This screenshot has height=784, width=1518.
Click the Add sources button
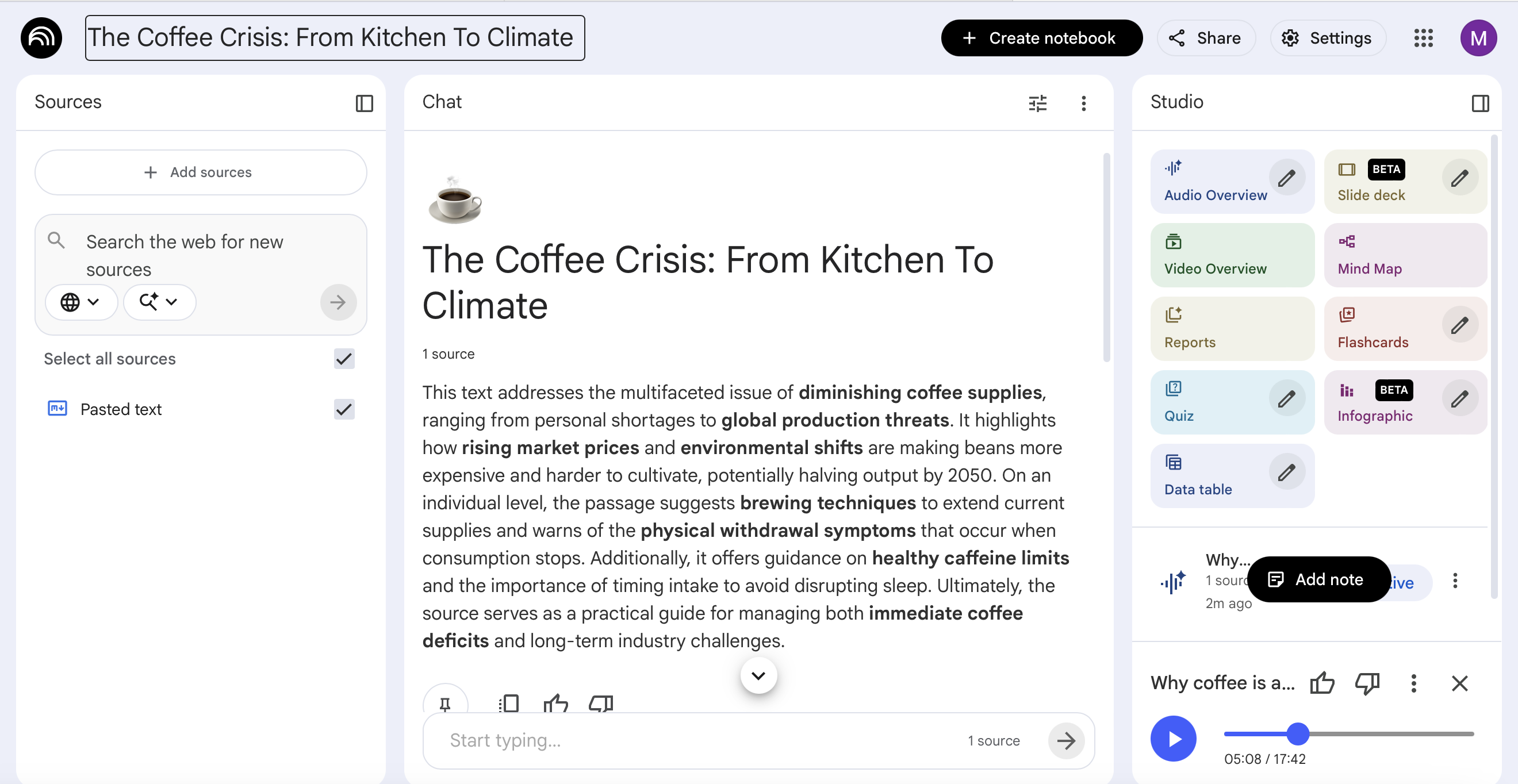click(200, 172)
